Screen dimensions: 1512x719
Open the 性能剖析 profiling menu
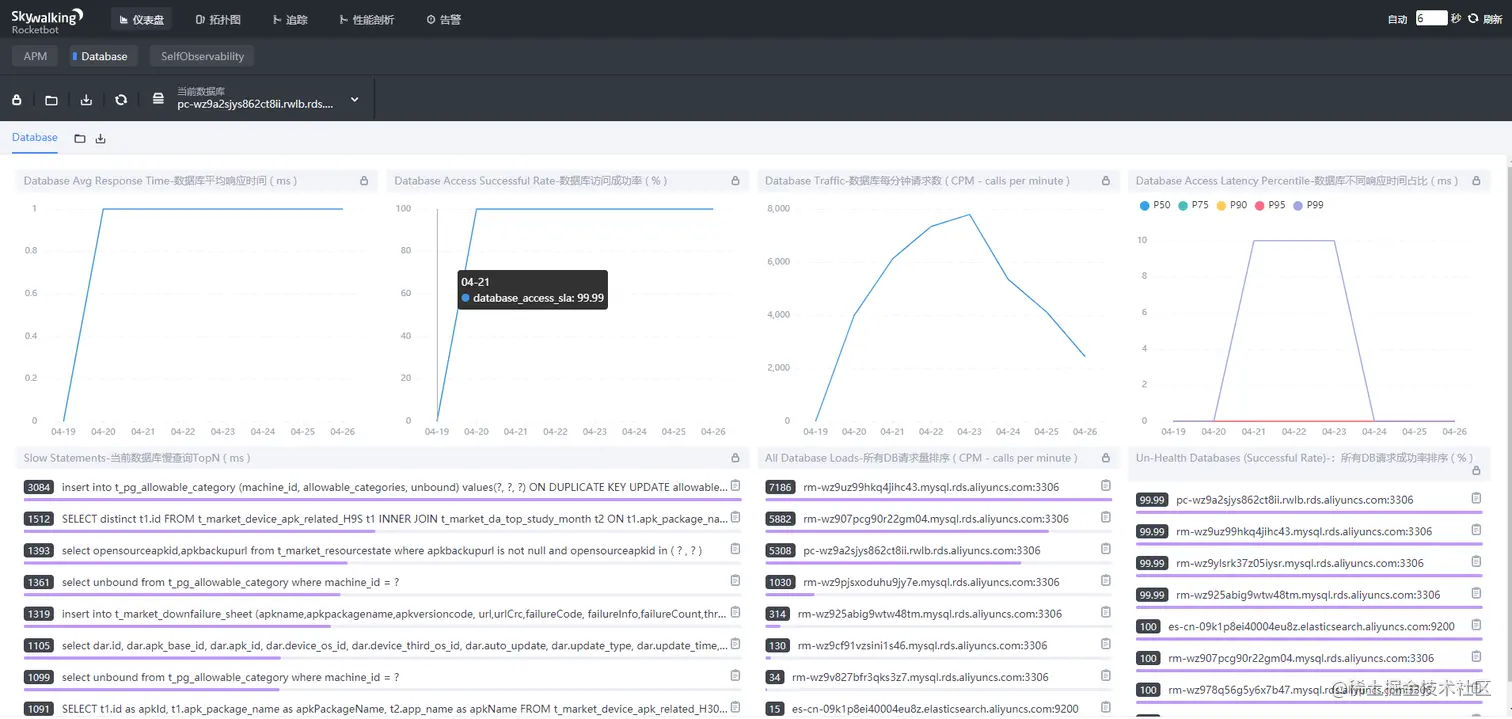366,19
